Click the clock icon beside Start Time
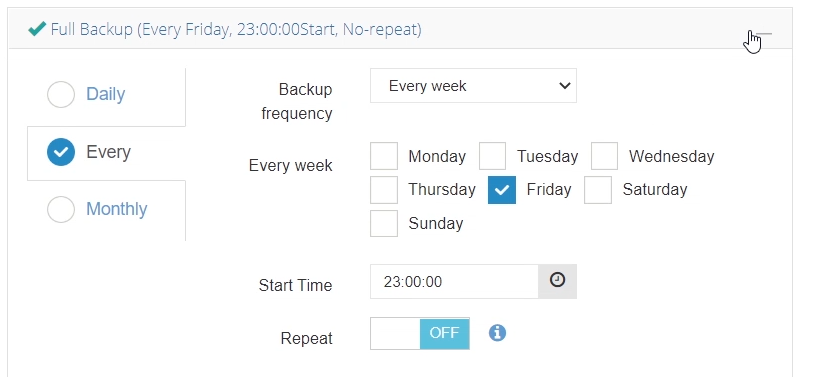Screen dimensions: 815x377 [557, 280]
